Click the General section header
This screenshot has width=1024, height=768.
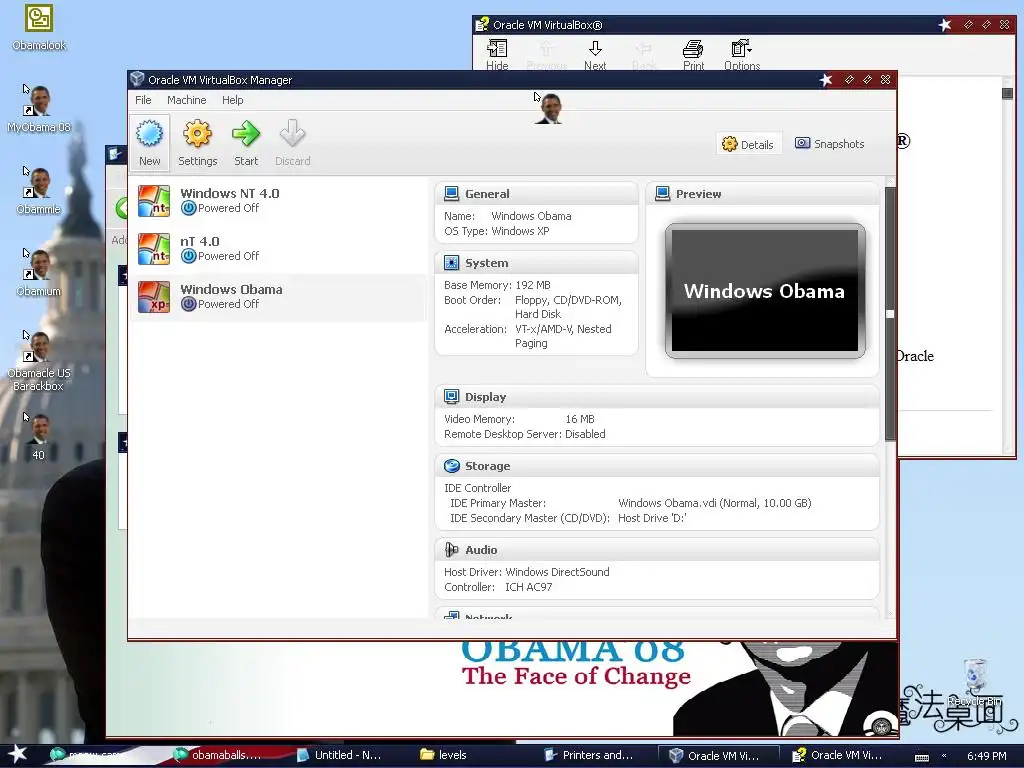(536, 194)
